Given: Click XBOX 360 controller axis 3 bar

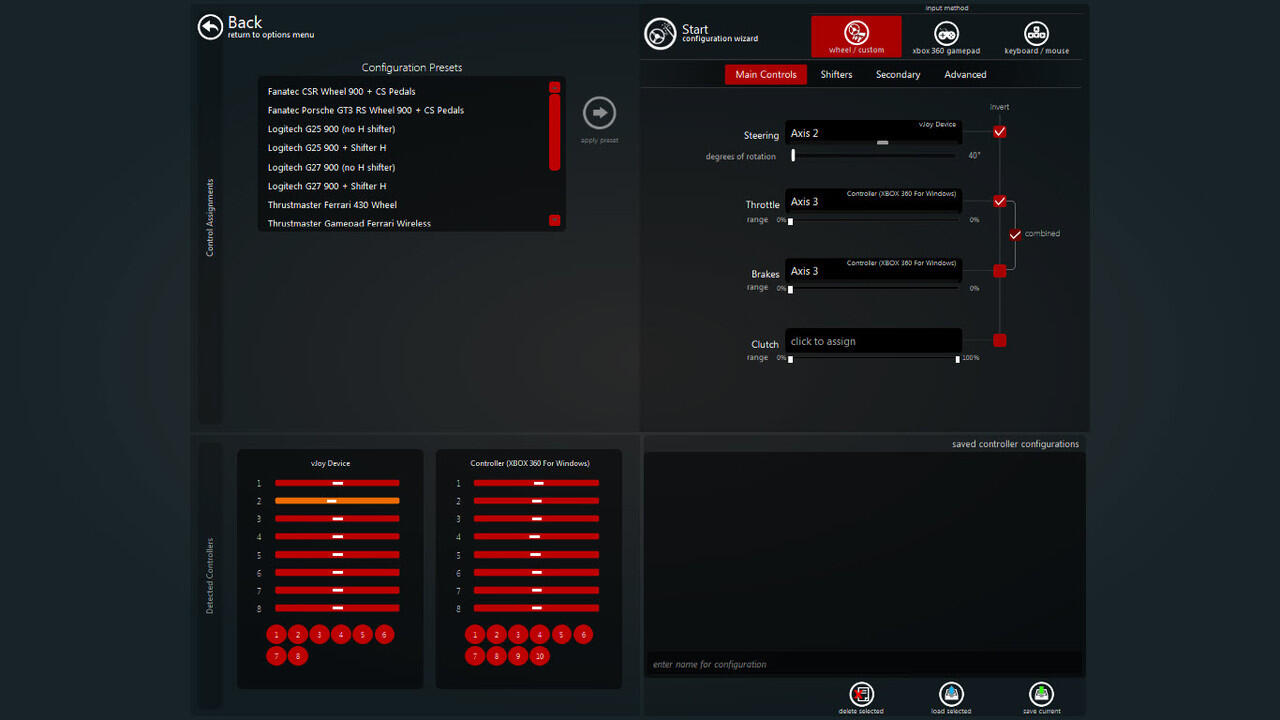Looking at the screenshot, I should 536,519.
